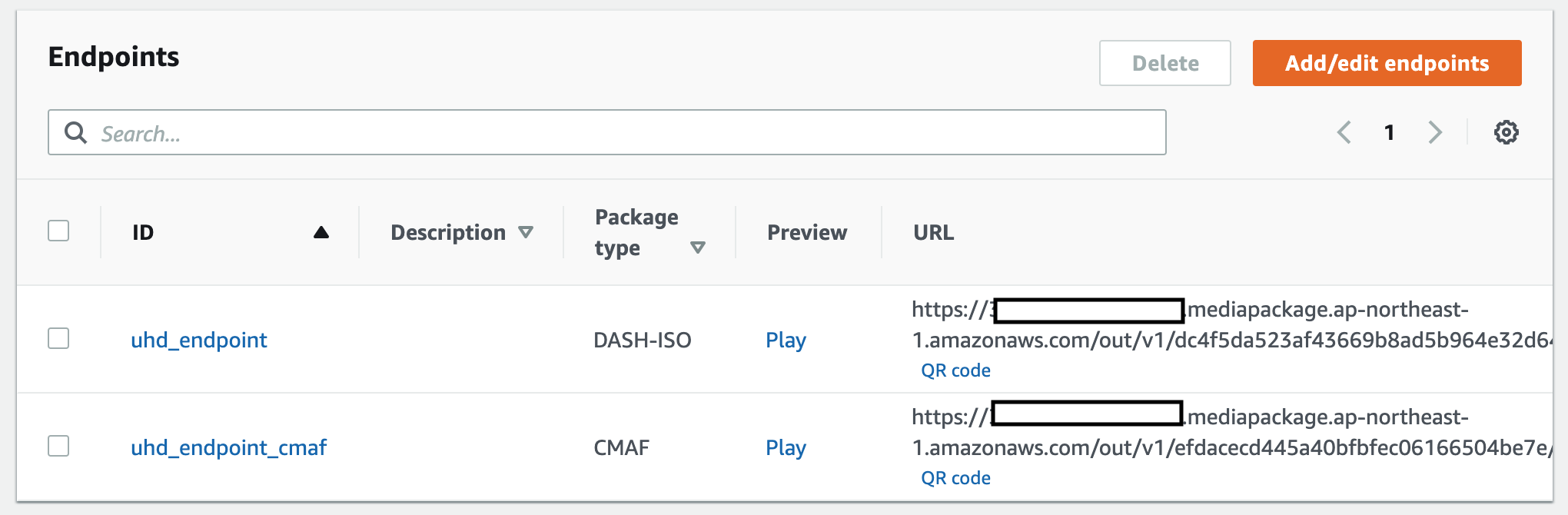Image resolution: width=1568 pixels, height=515 pixels.
Task: Go to next page chevron
Action: 1435,132
